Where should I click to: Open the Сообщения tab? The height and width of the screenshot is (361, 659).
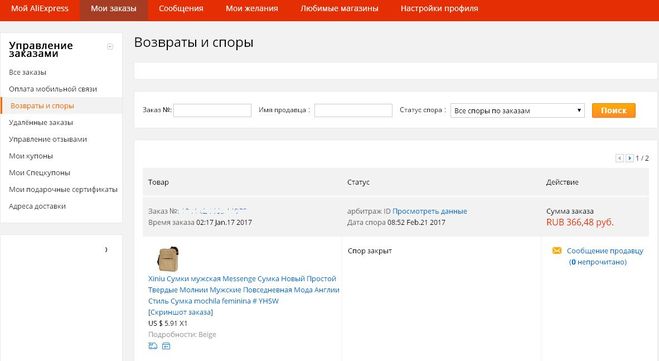point(181,8)
